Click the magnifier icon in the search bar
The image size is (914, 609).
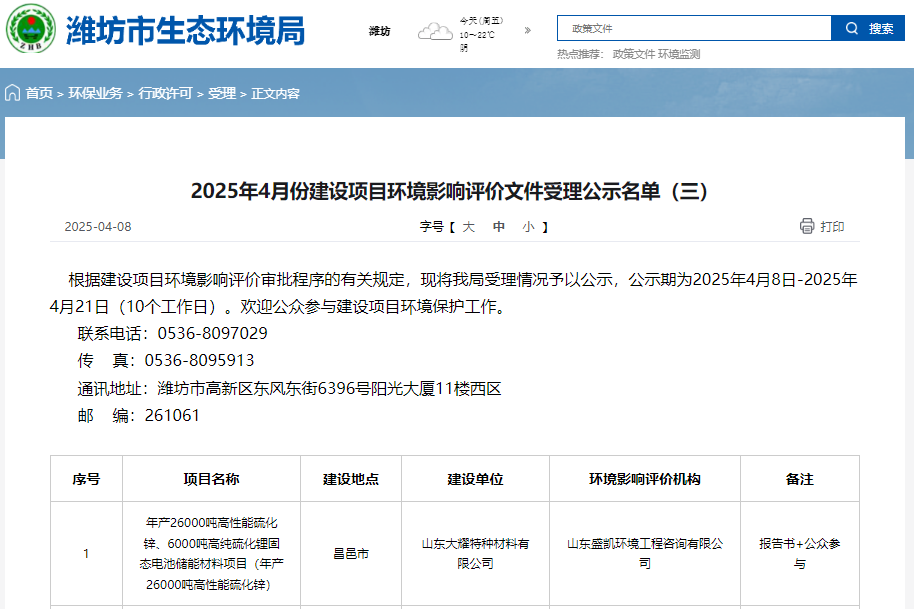[x=852, y=28]
